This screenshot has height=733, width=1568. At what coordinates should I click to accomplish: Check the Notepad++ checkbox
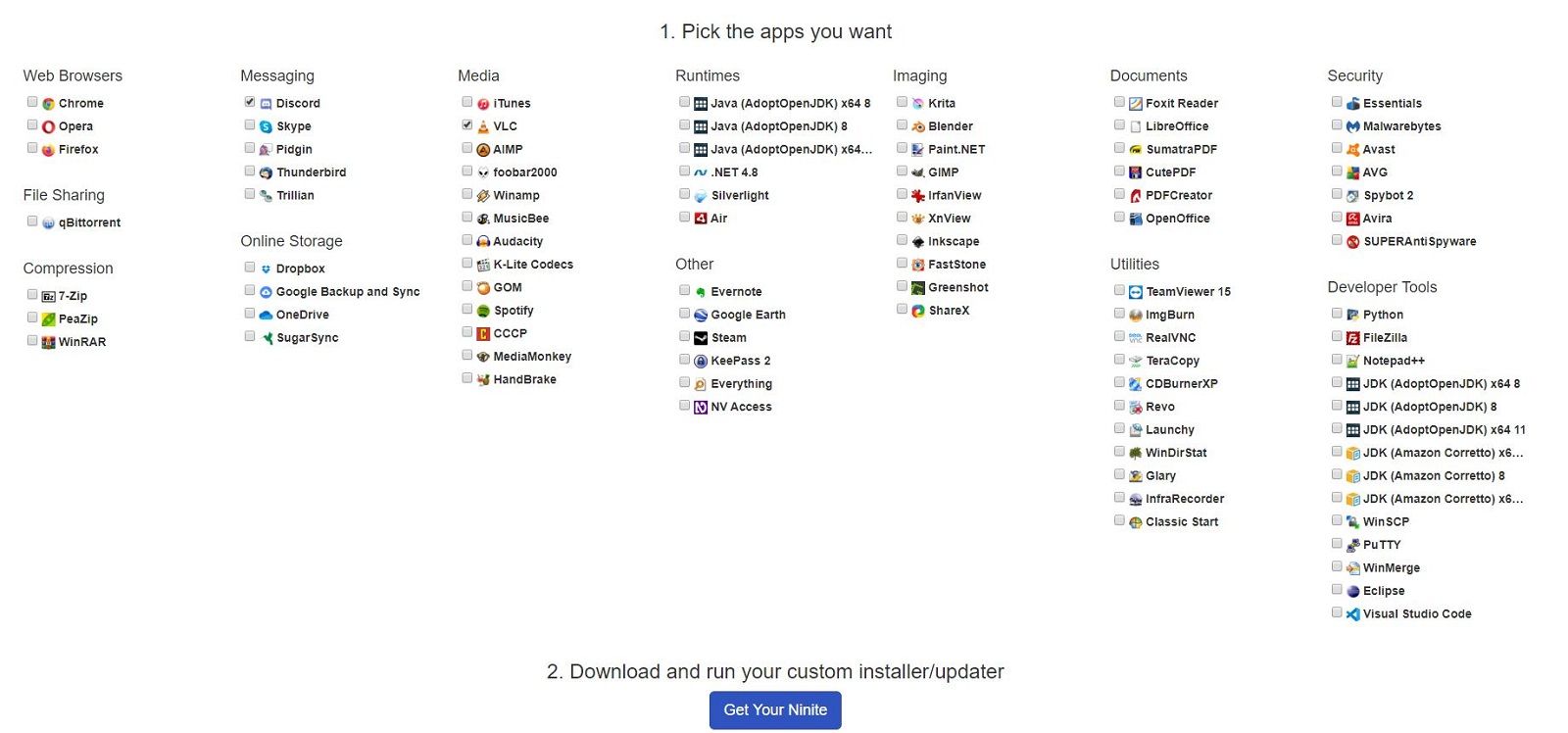pos(1337,360)
